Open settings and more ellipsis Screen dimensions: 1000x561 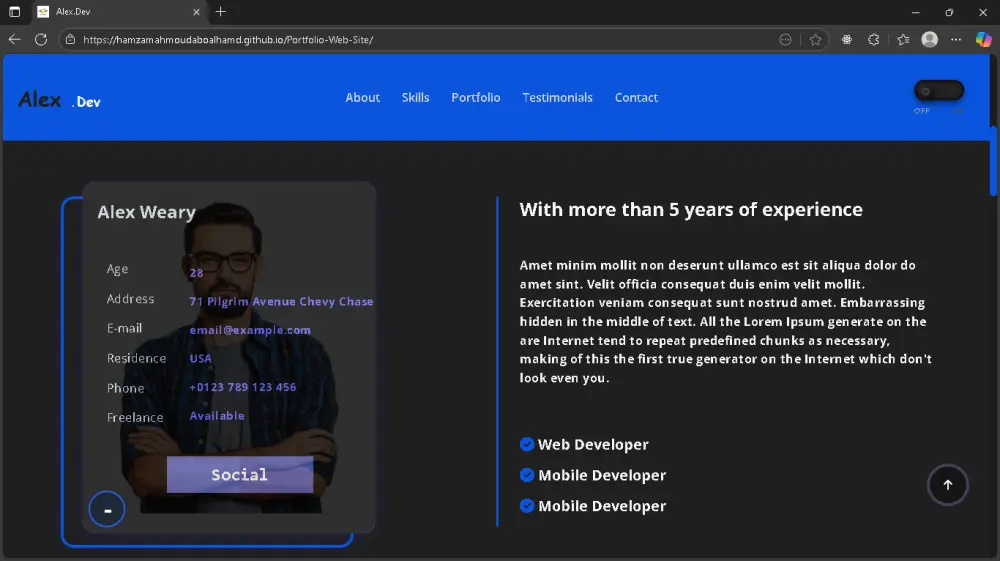pos(956,40)
